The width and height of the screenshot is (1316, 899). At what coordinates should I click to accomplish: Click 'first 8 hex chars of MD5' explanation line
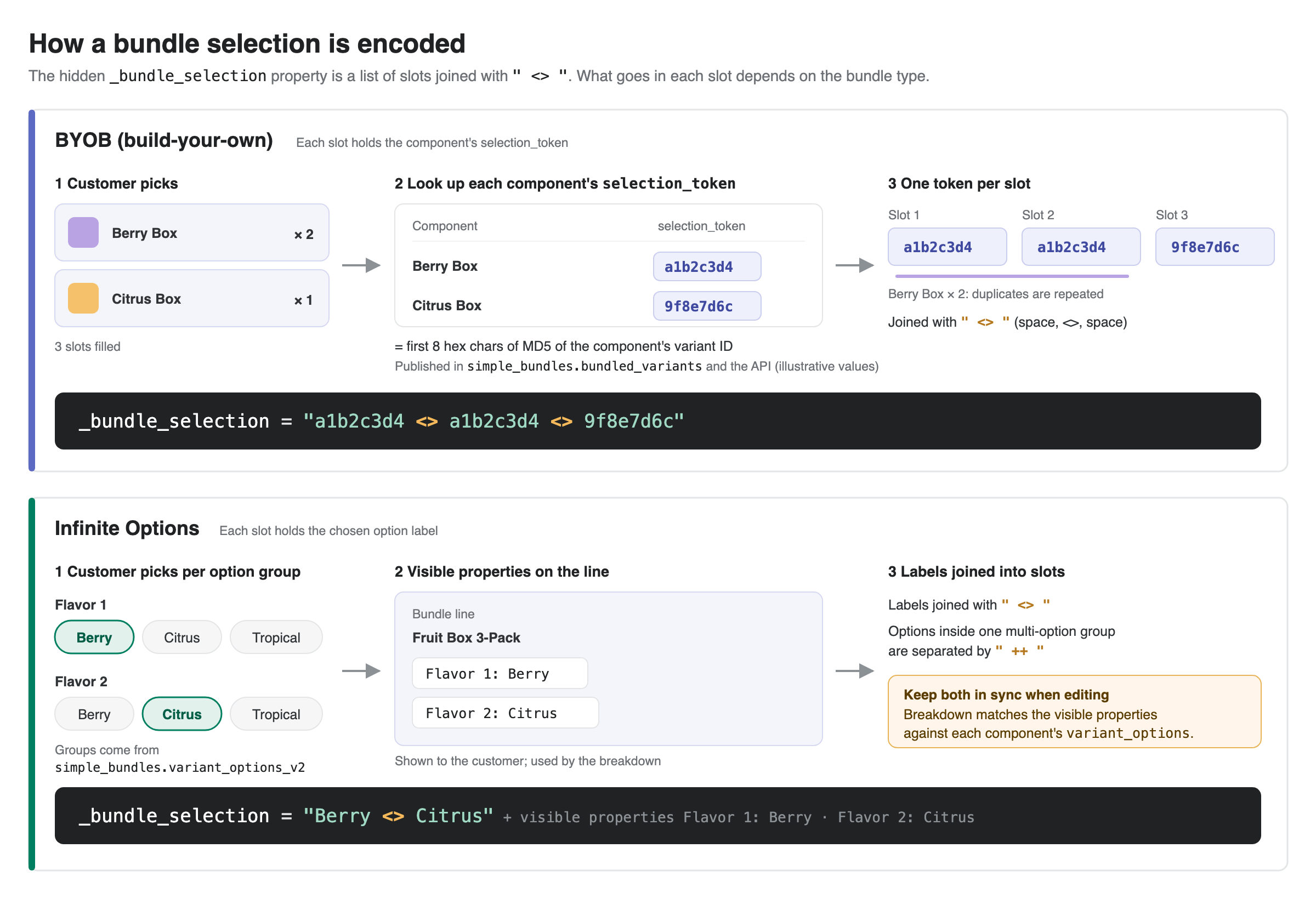pos(564,346)
